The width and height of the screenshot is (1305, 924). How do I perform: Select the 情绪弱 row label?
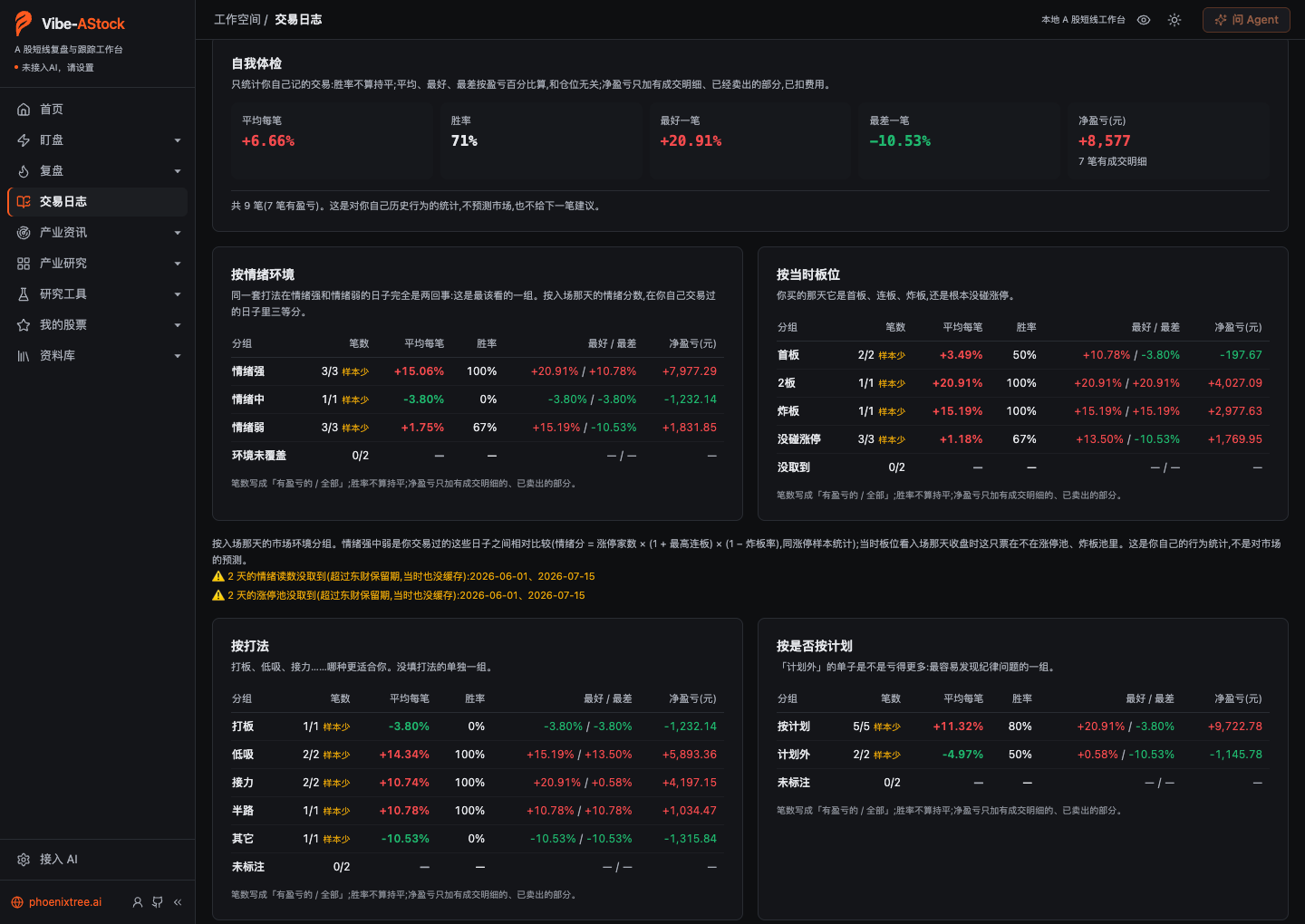pos(248,428)
